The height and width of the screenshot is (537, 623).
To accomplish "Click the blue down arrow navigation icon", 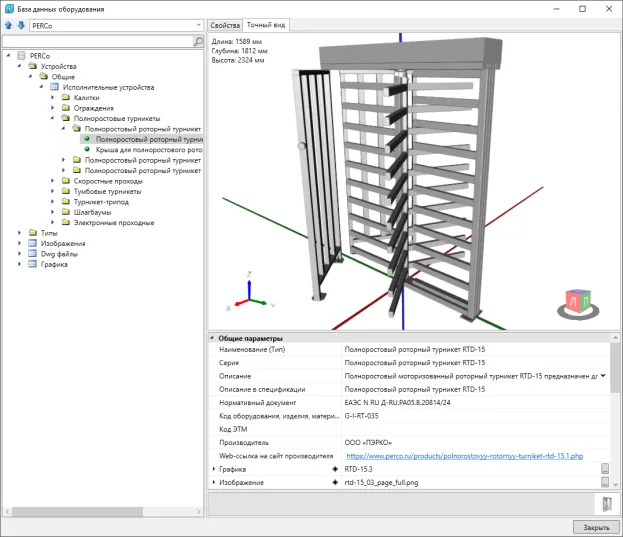I will pyautogui.click(x=21, y=25).
